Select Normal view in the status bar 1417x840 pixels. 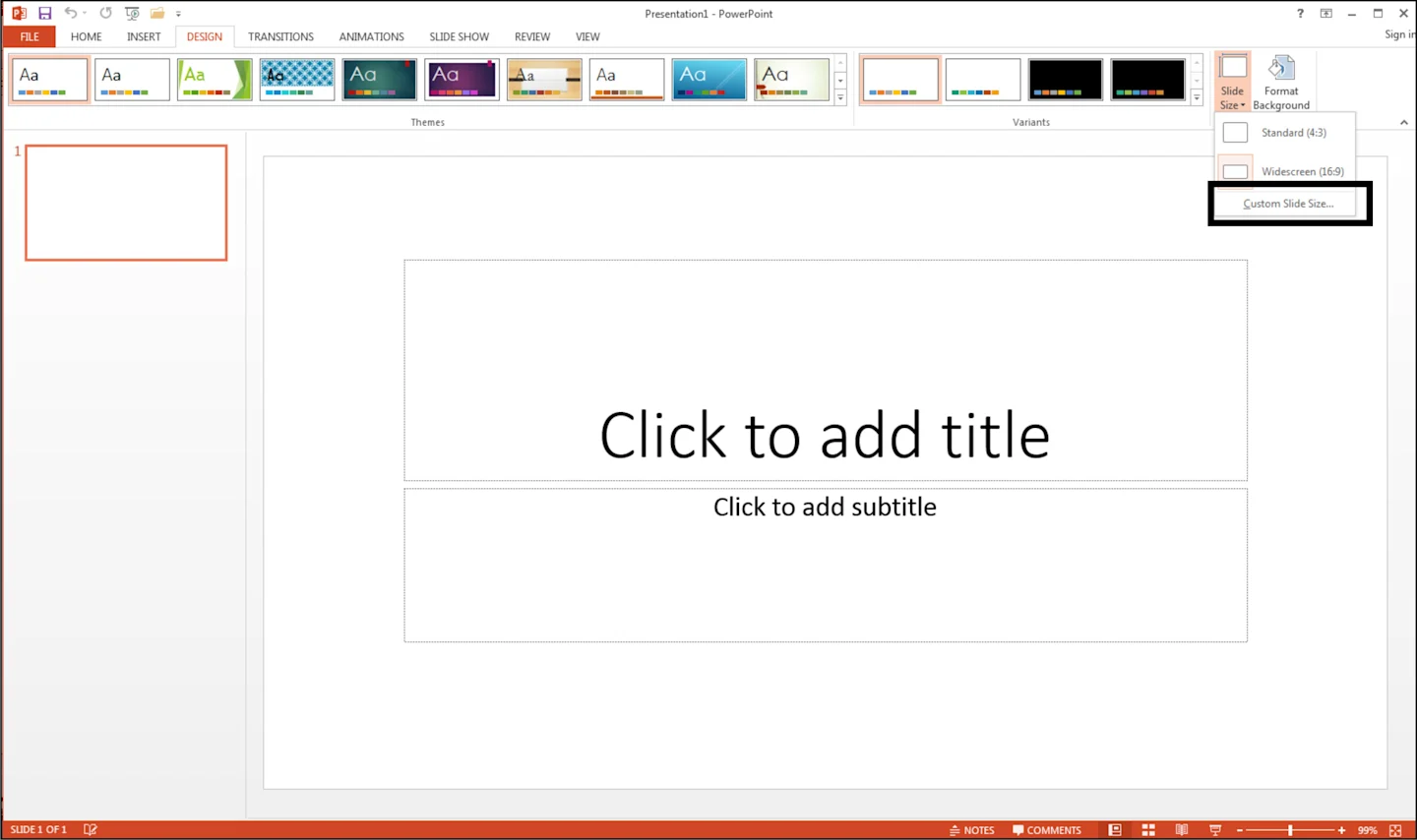coord(1115,829)
